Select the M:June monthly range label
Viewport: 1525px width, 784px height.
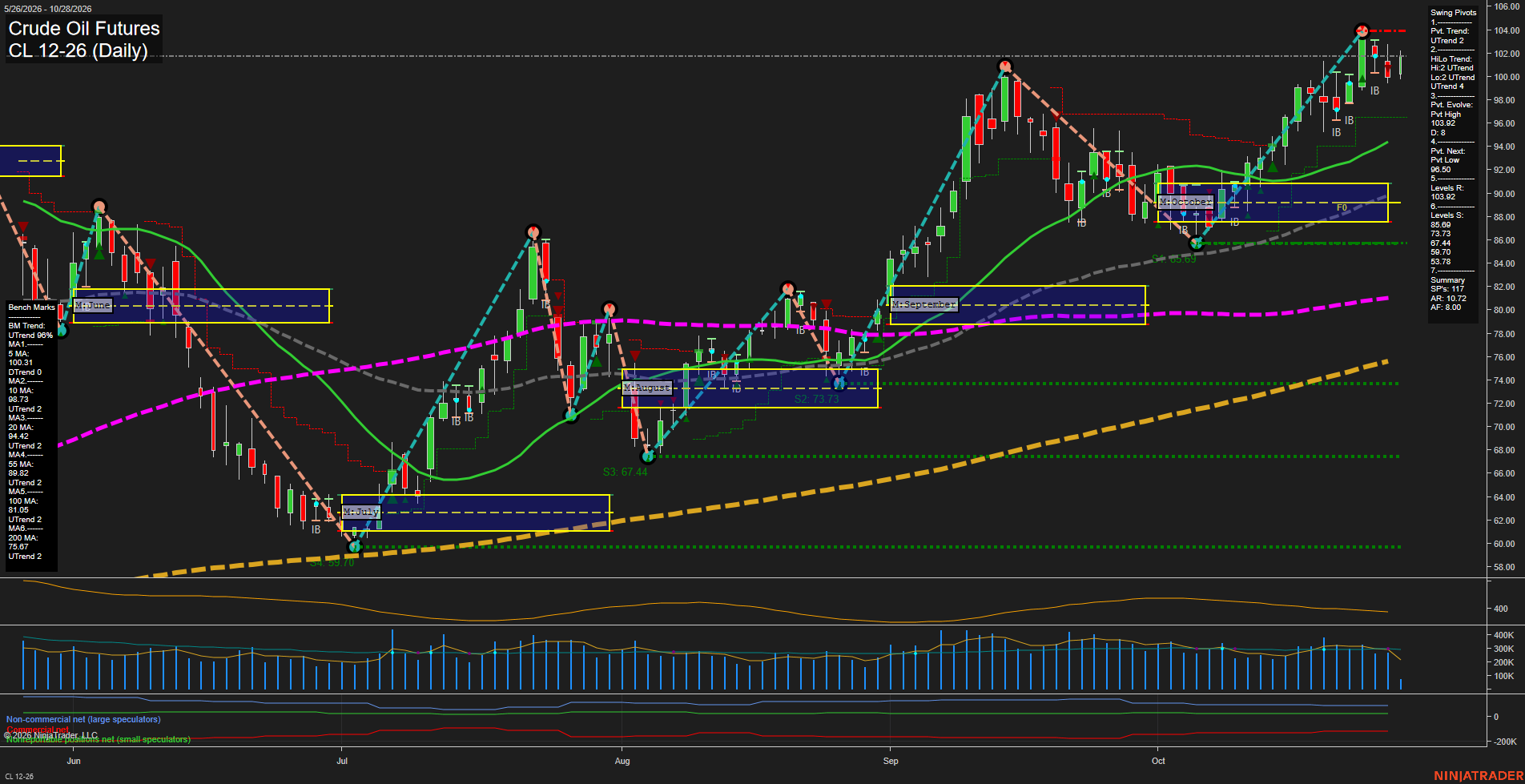point(93,306)
